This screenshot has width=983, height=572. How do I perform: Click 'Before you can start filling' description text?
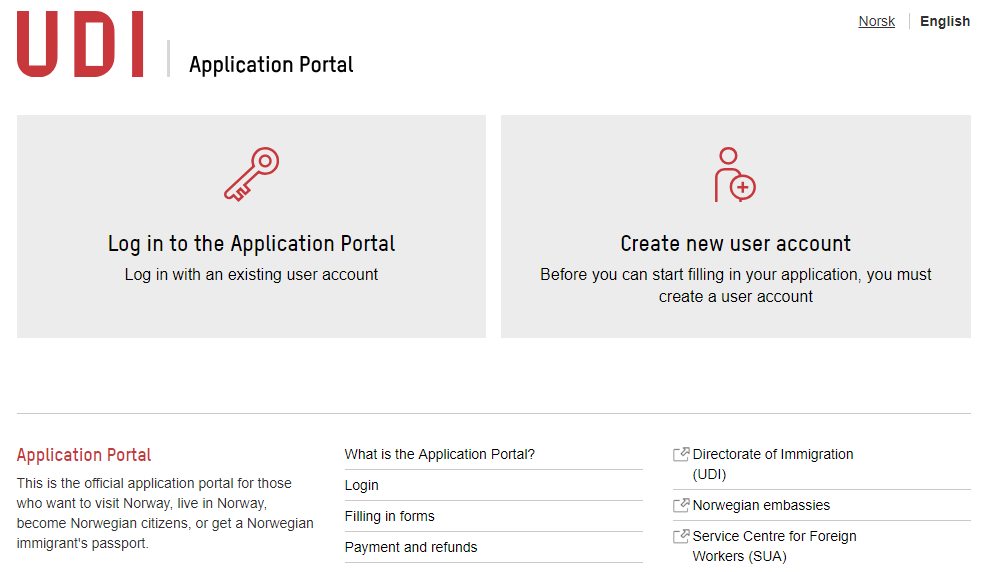click(x=735, y=285)
